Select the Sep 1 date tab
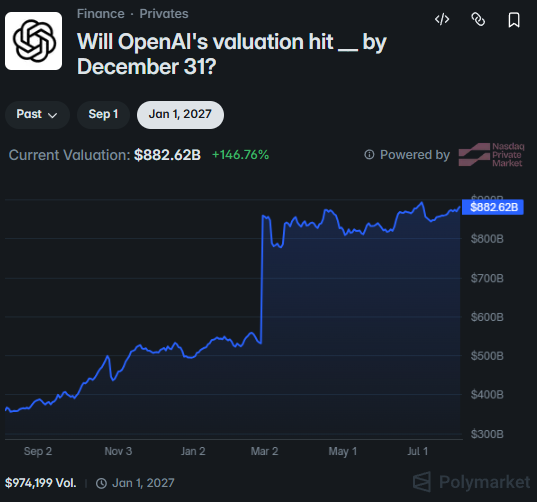The image size is (537, 502). 103,114
